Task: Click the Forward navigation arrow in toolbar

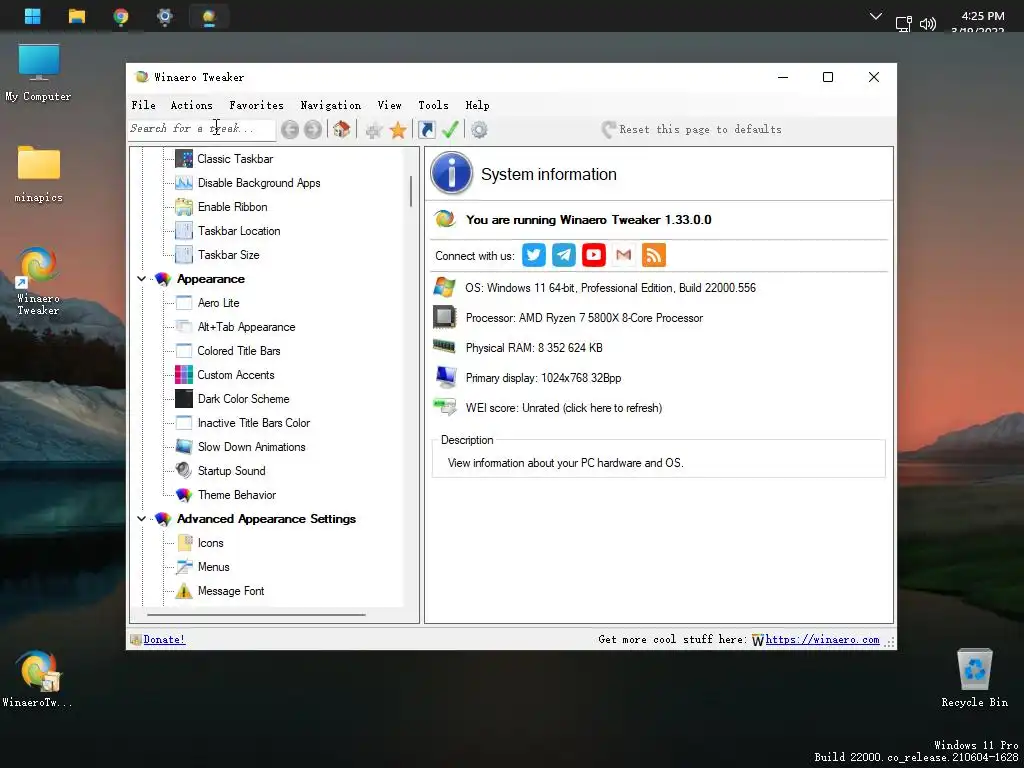Action: [313, 129]
